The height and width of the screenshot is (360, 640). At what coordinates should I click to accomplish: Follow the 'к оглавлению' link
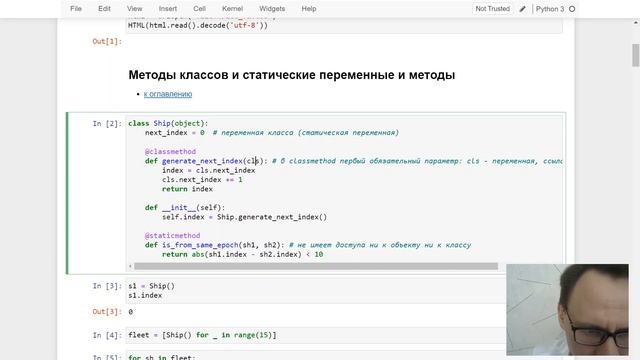(168, 94)
